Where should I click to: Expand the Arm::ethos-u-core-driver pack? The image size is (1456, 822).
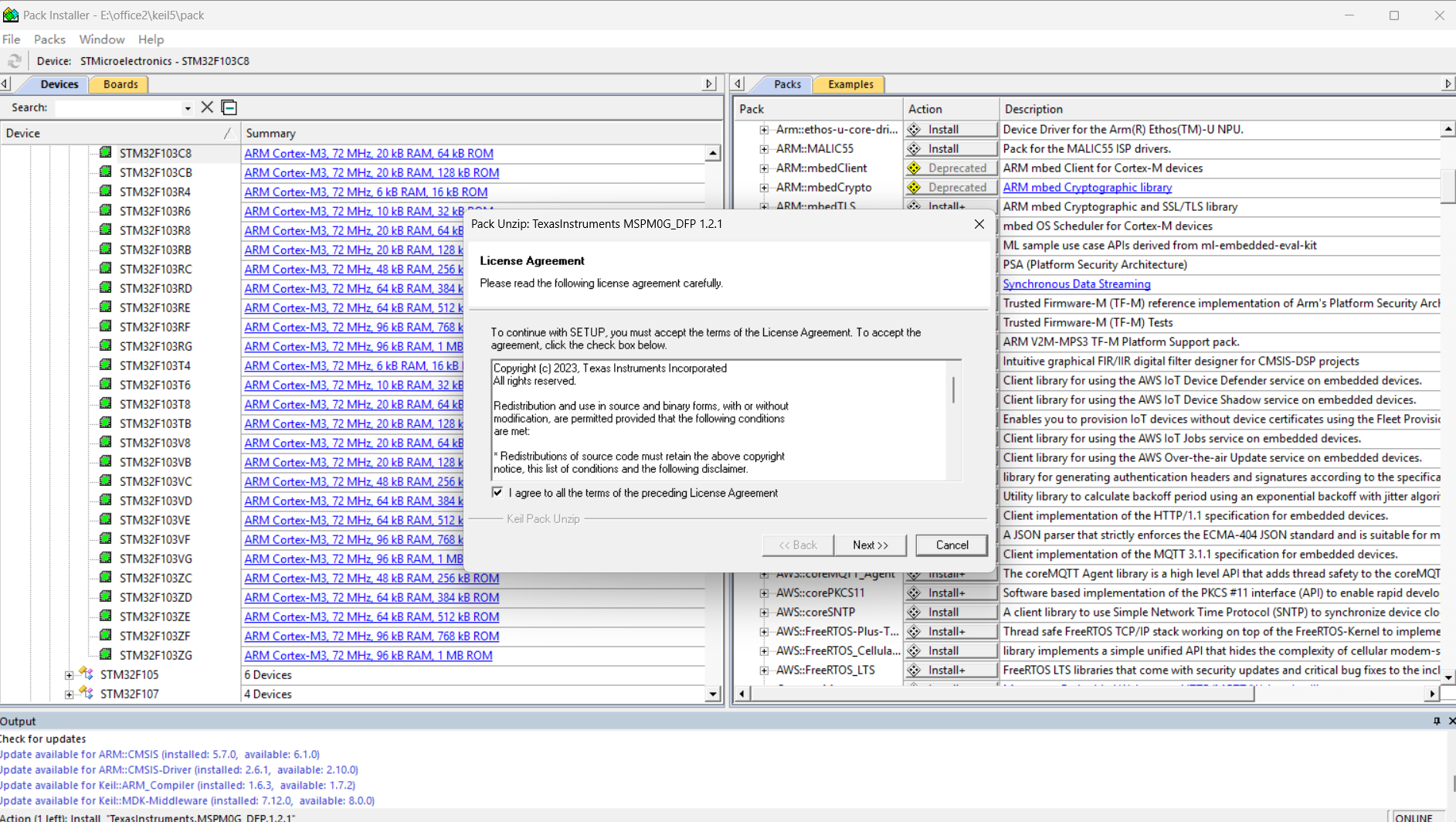(764, 130)
